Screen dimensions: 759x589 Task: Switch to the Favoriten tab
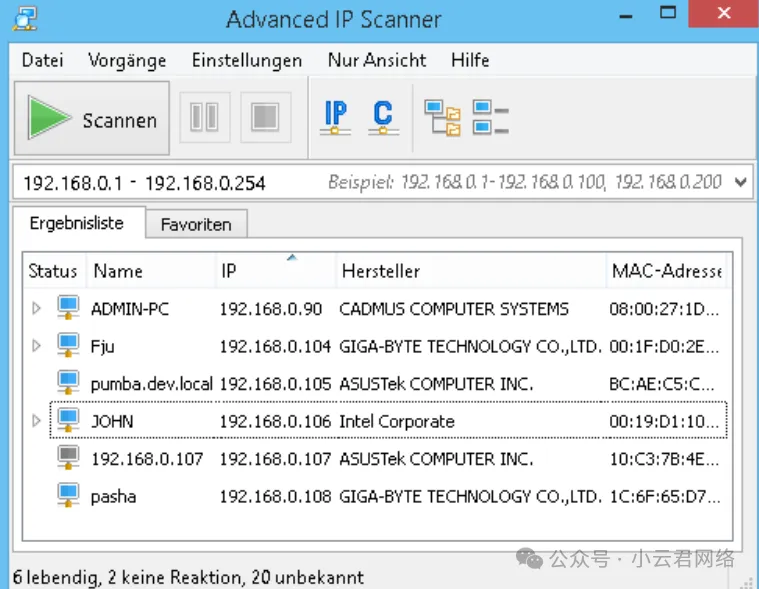[x=196, y=224]
